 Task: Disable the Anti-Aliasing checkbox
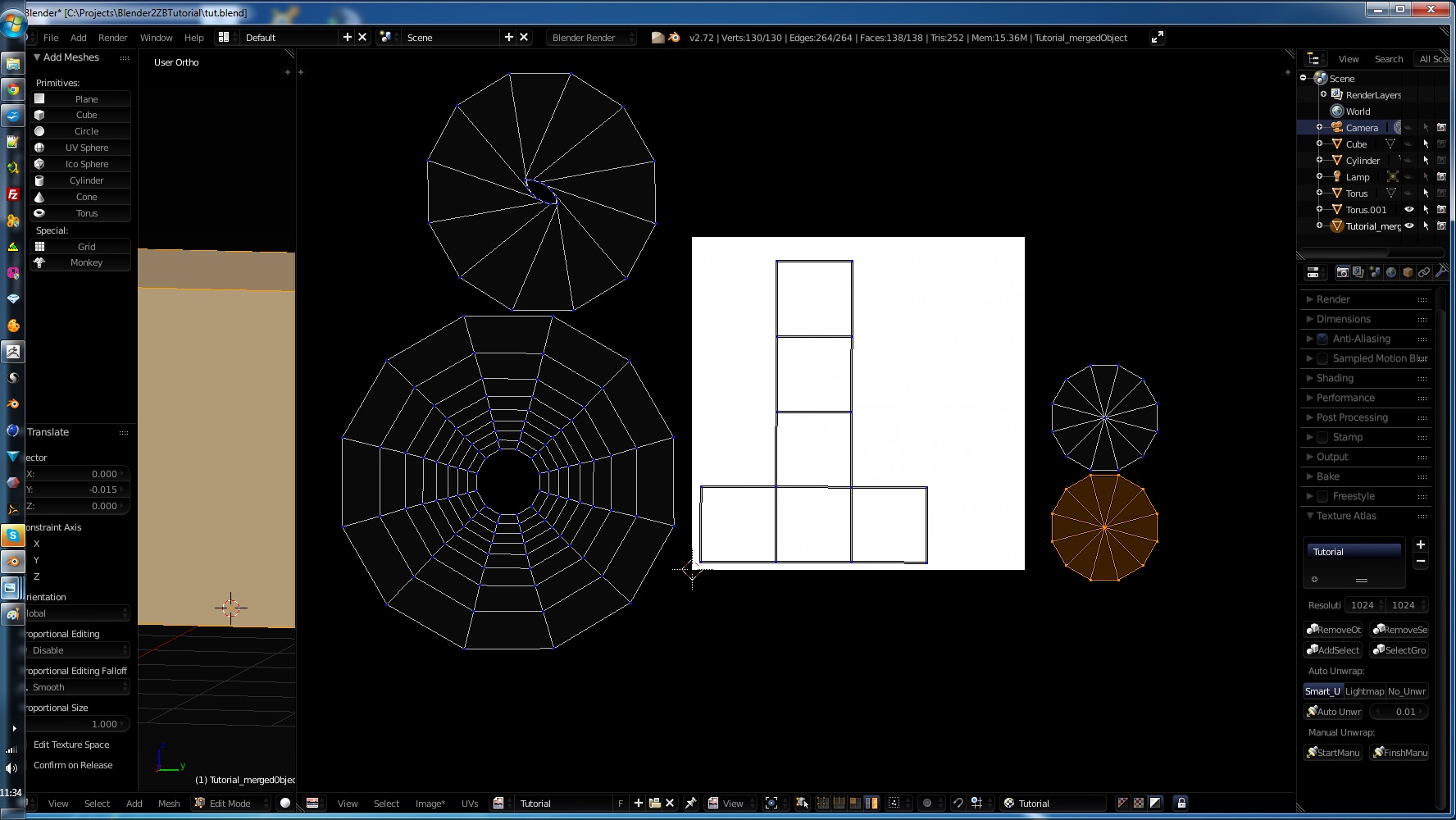pos(1322,339)
